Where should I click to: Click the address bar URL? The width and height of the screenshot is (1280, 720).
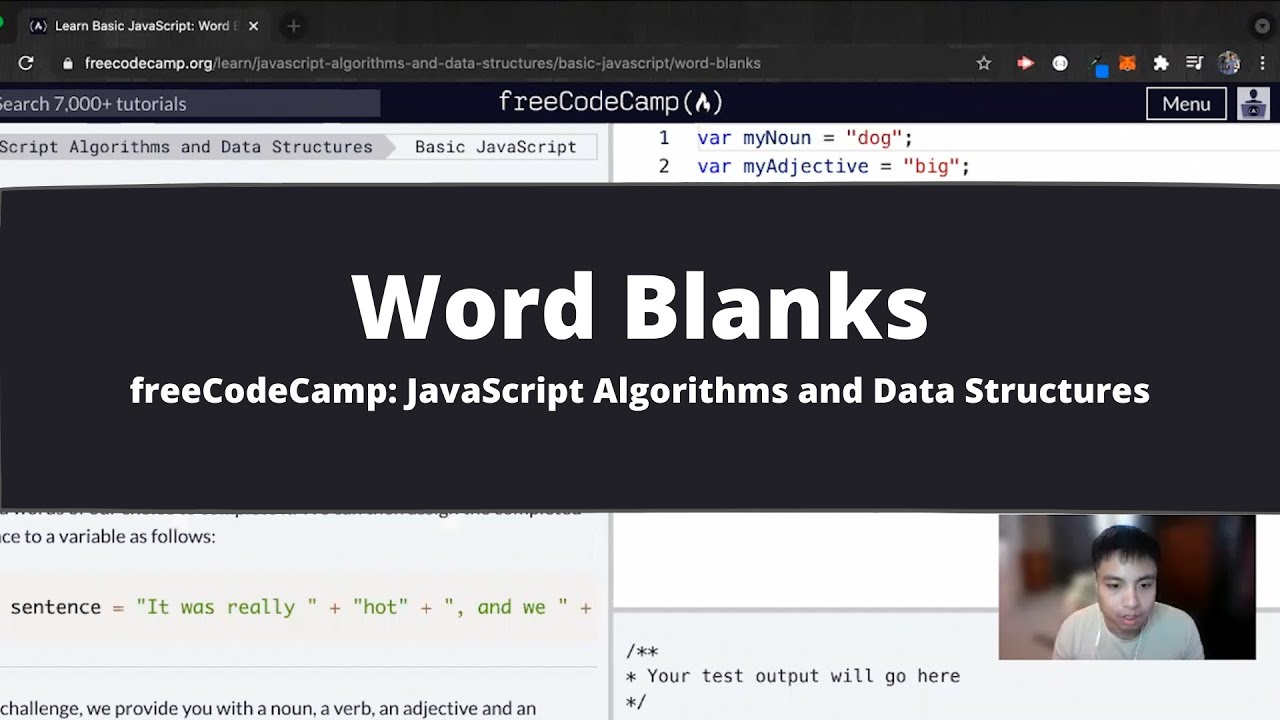422,63
